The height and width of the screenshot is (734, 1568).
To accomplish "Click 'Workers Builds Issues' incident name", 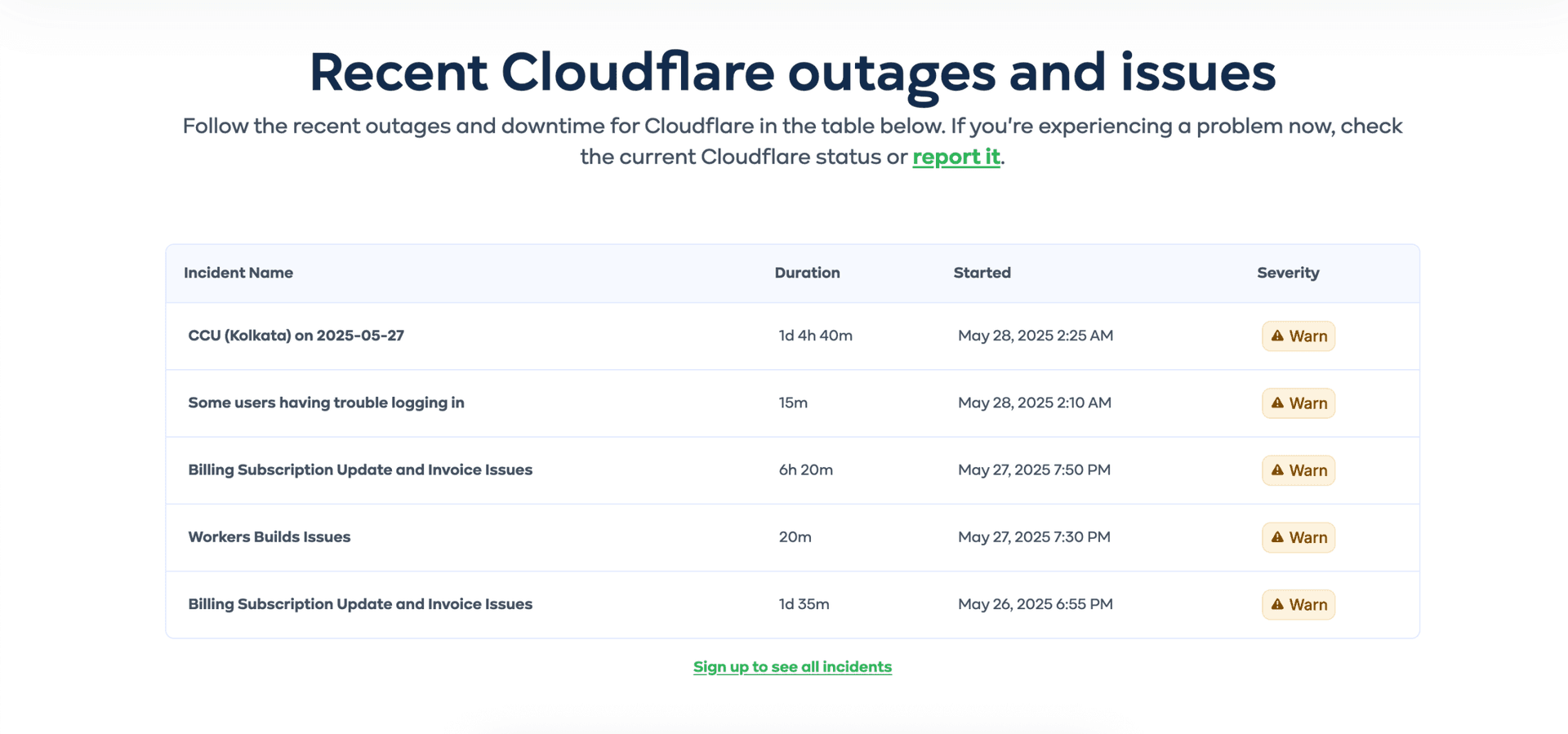I will click(x=269, y=536).
